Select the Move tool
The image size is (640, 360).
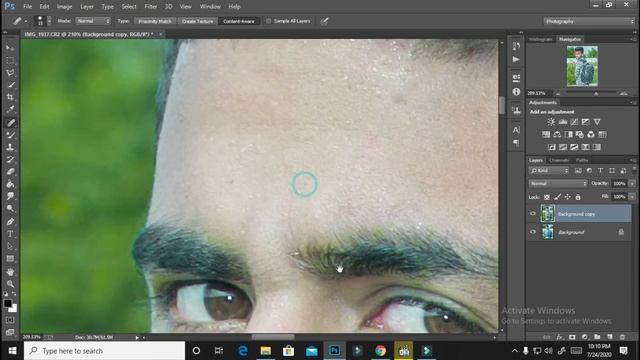coord(10,48)
